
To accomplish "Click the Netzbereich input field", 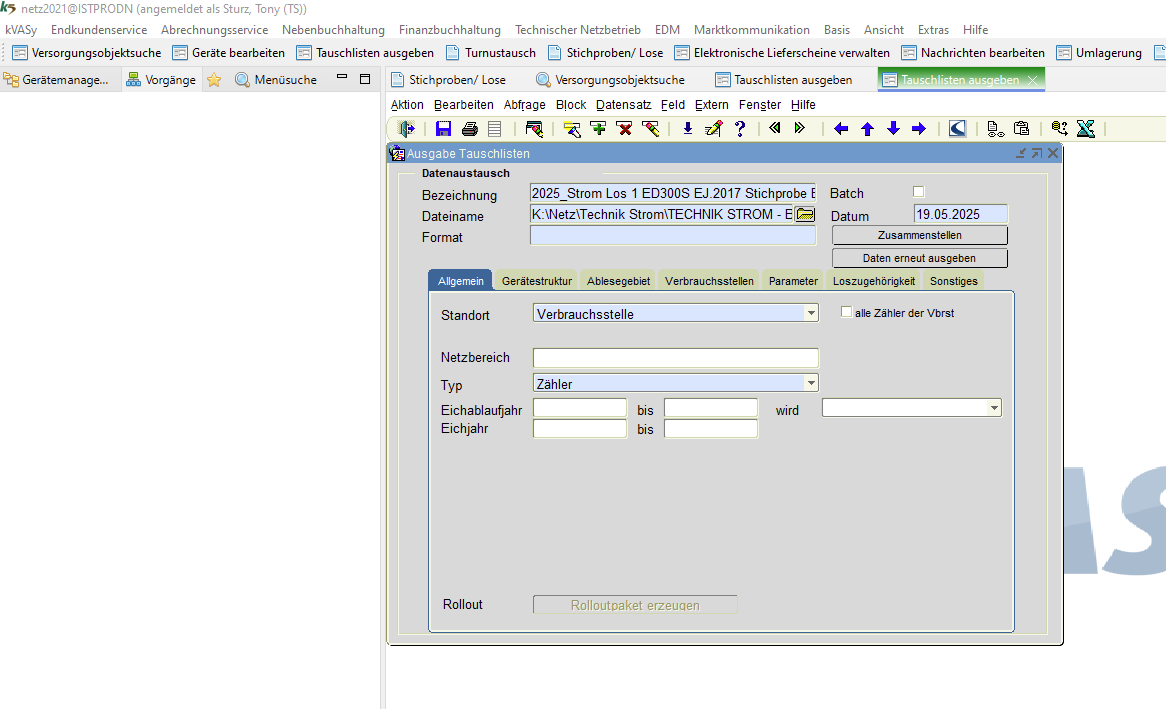I will tap(675, 358).
